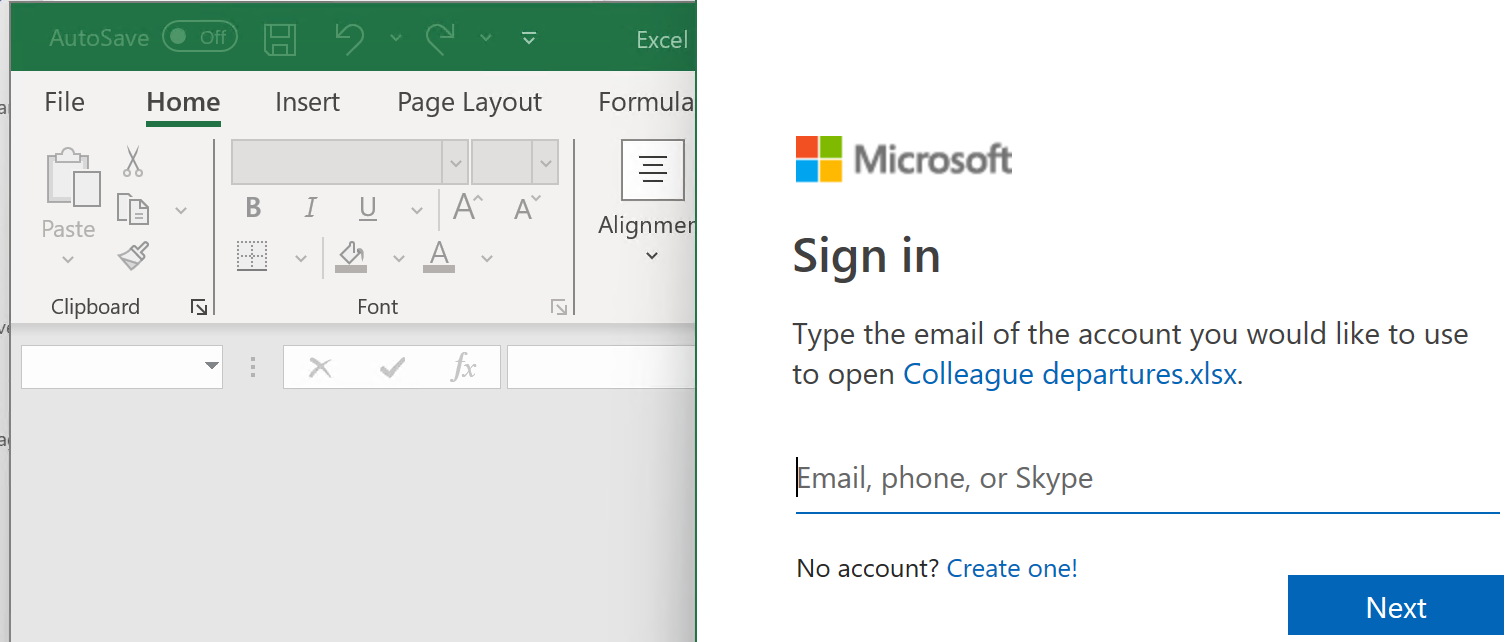1508x642 pixels.
Task: Click the Next button
Action: (1396, 605)
